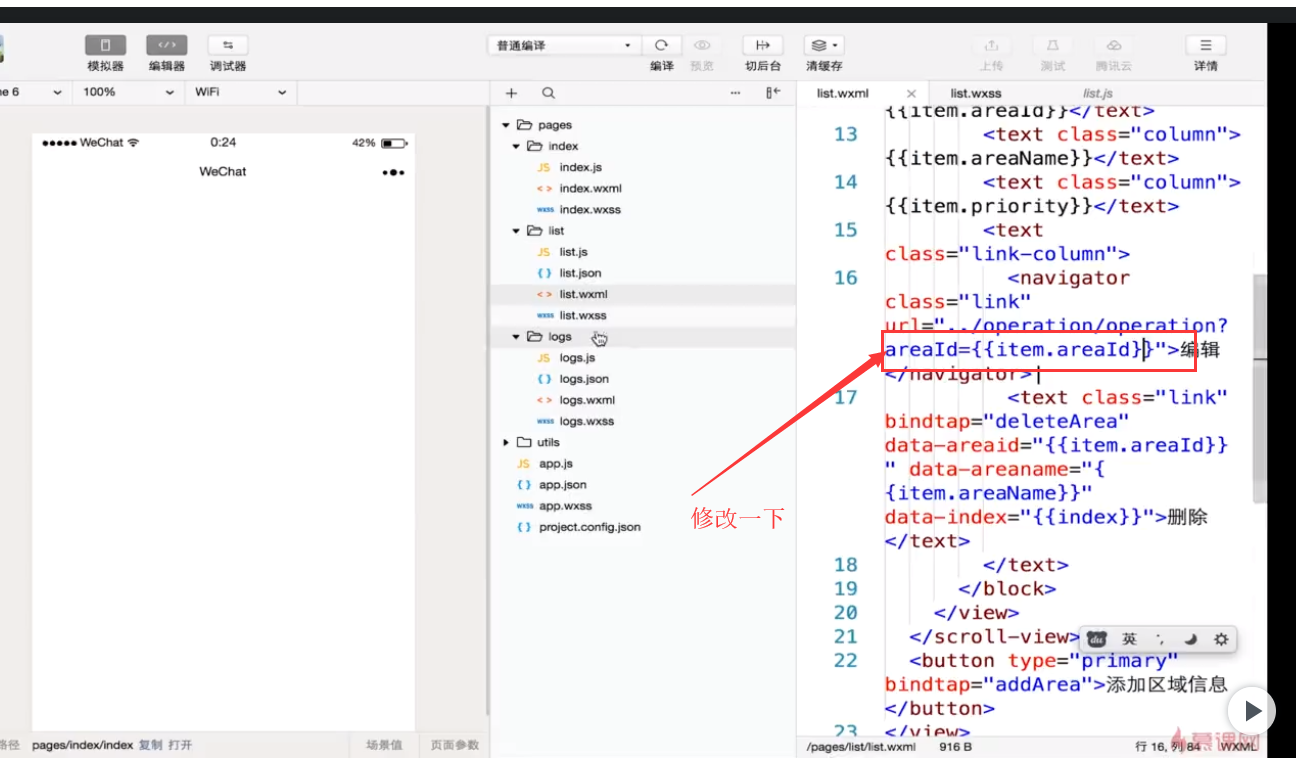This screenshot has width=1296, height=758.
Task: Open input method settings gear icon
Action: point(1221,639)
